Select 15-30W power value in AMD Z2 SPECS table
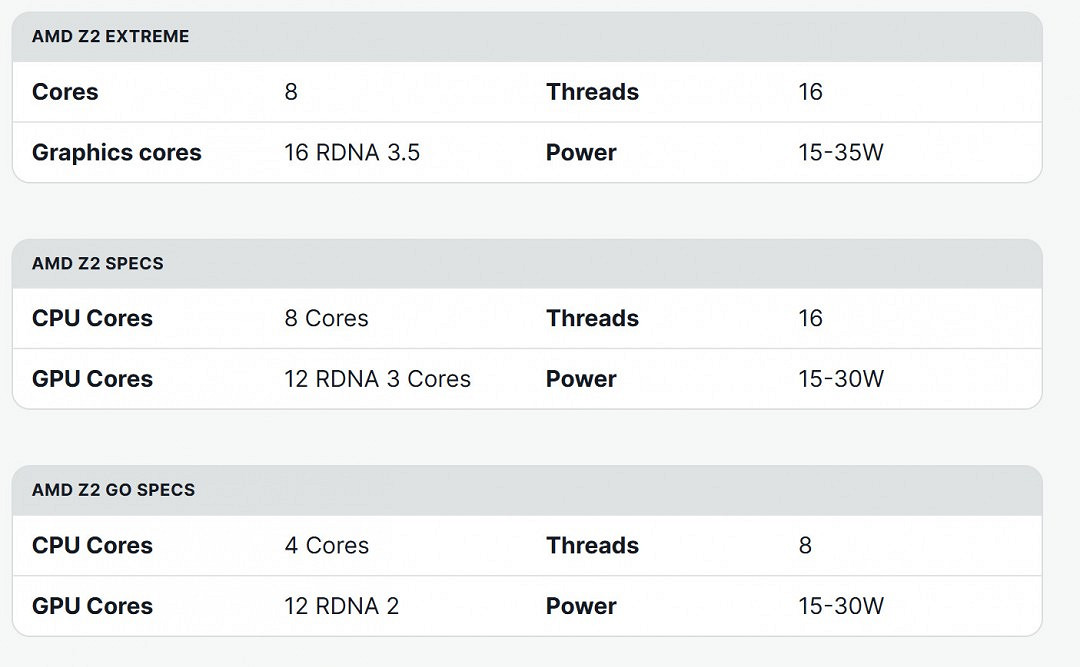The image size is (1080, 667). click(841, 379)
